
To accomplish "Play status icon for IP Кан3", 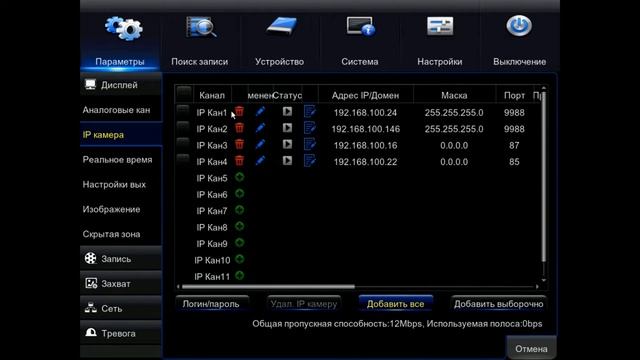I will [287, 144].
